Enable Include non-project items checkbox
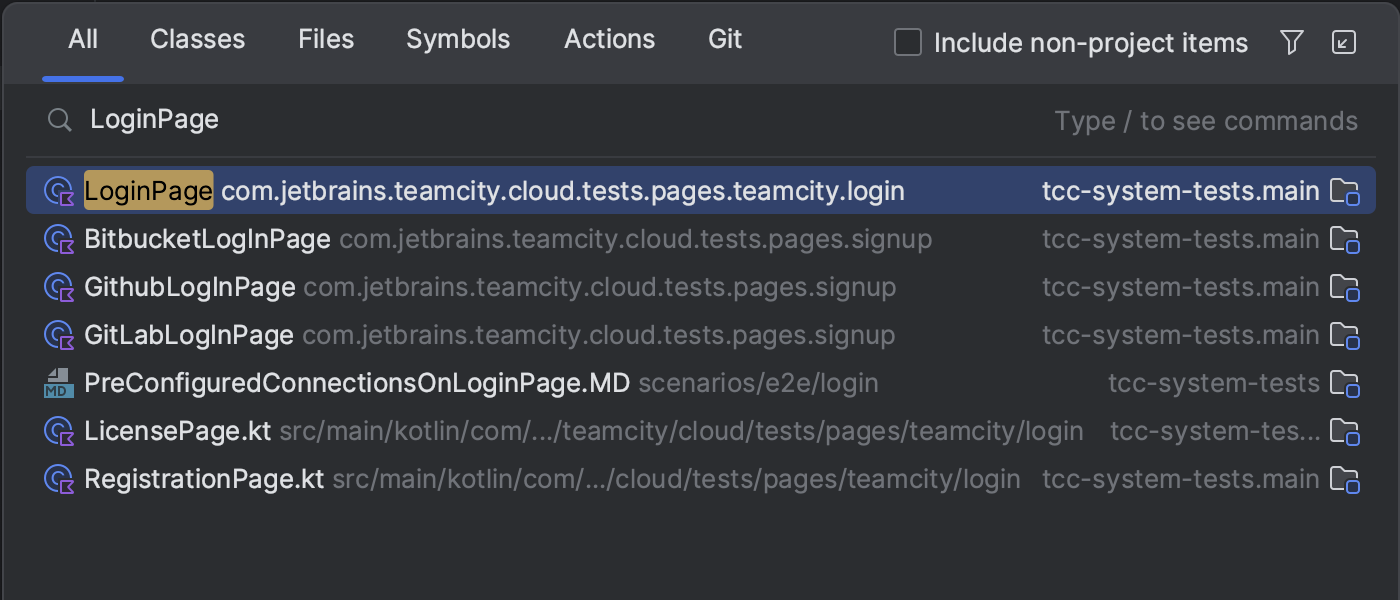 tap(908, 43)
